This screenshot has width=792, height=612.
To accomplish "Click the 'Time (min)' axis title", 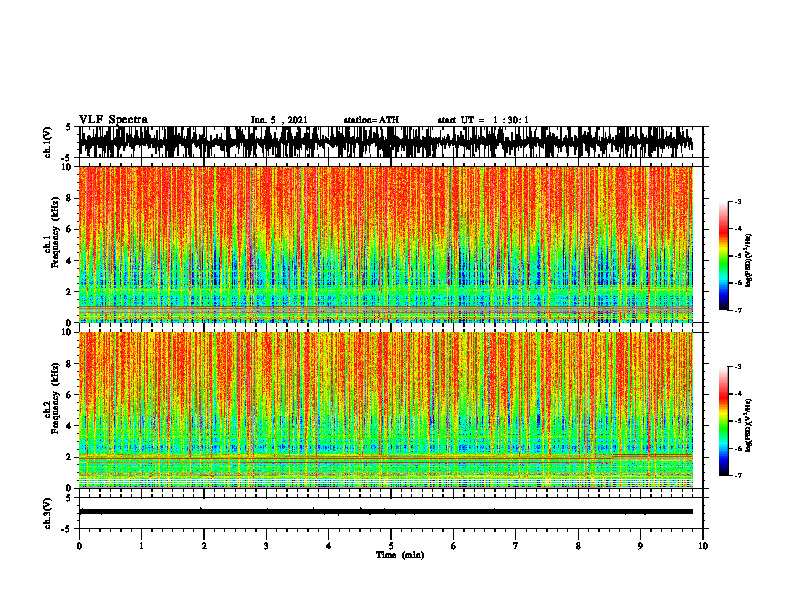I will pyautogui.click(x=400, y=555).
